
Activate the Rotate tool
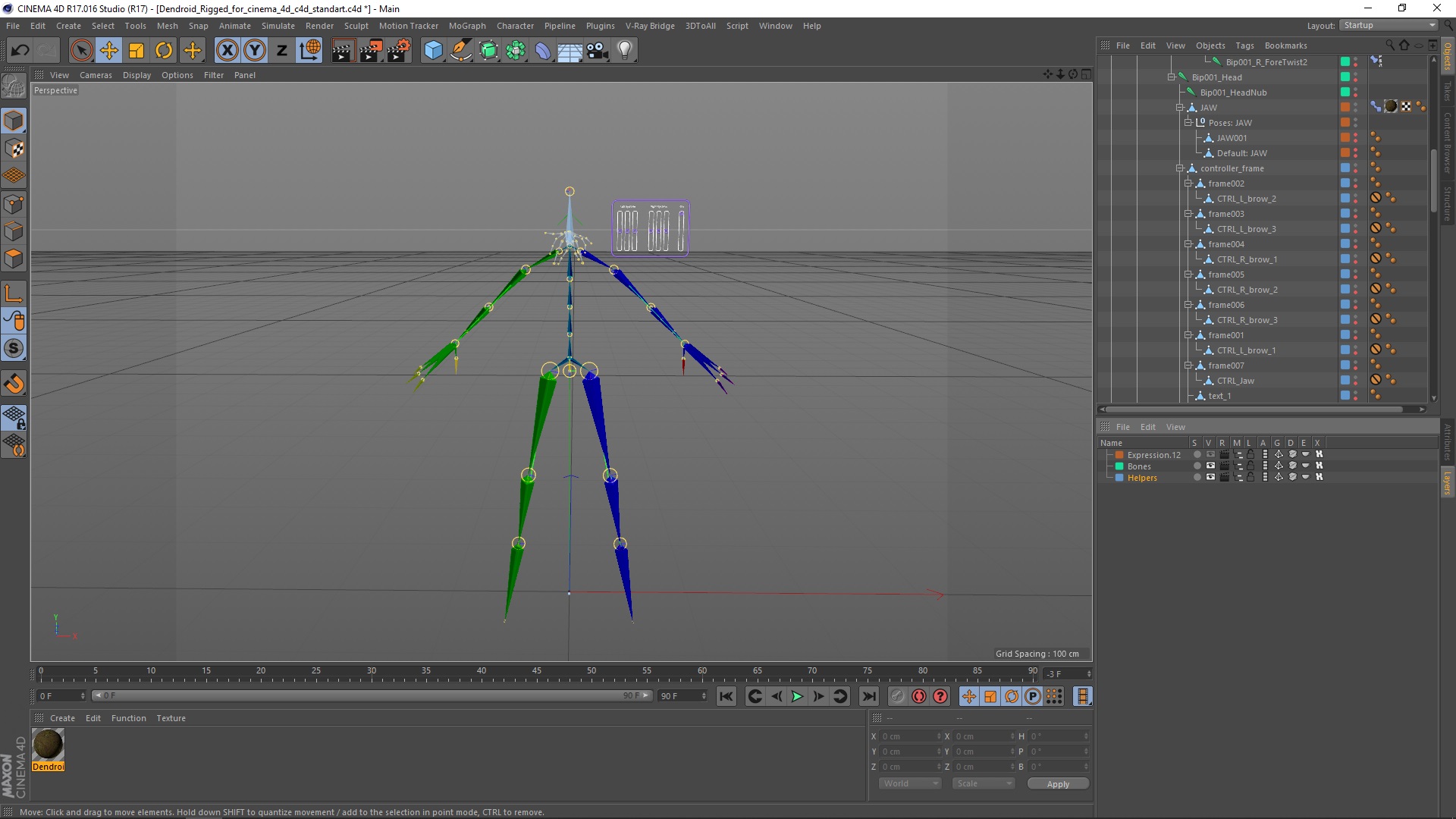point(164,50)
